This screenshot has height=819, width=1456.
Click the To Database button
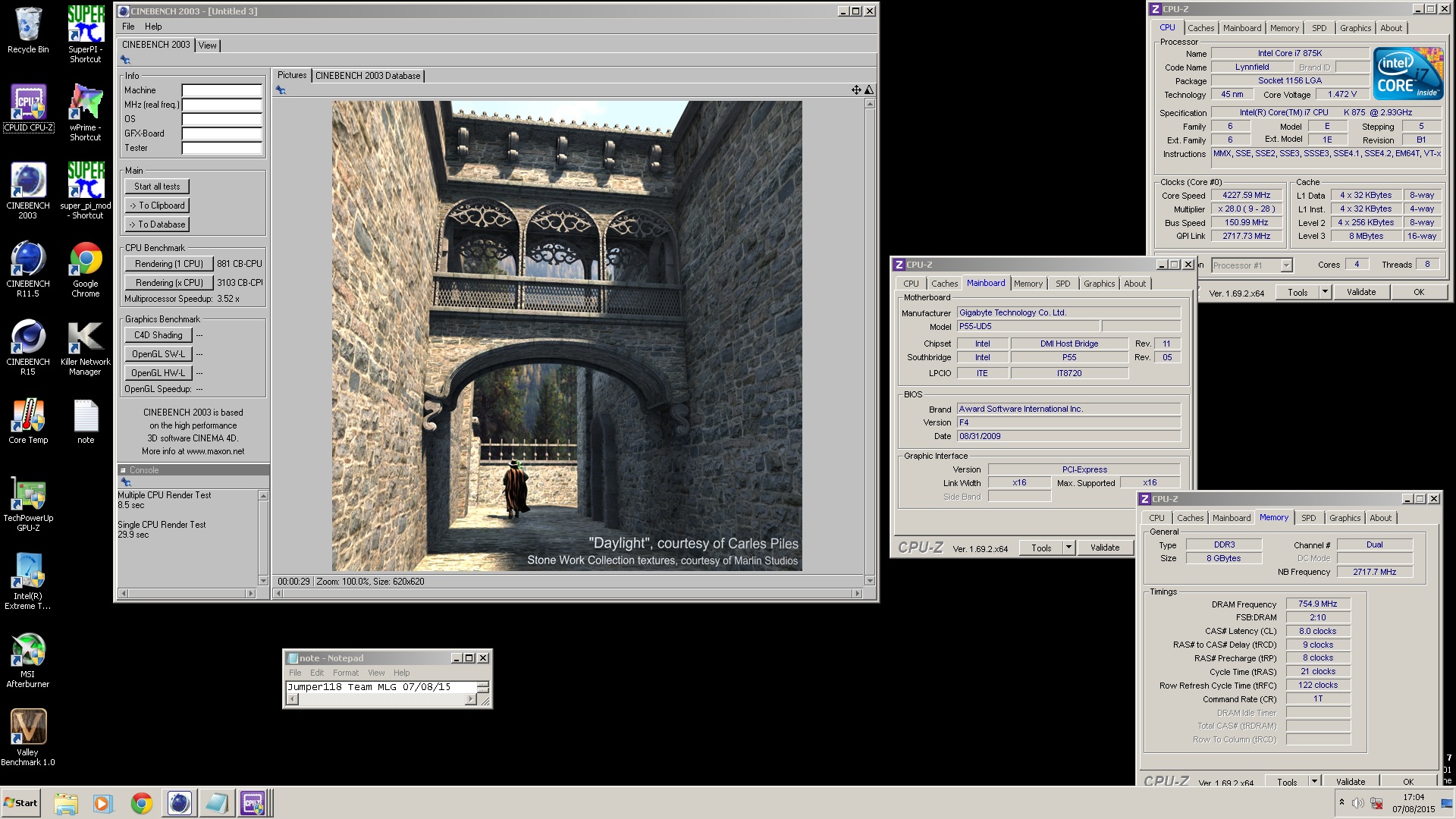click(157, 224)
